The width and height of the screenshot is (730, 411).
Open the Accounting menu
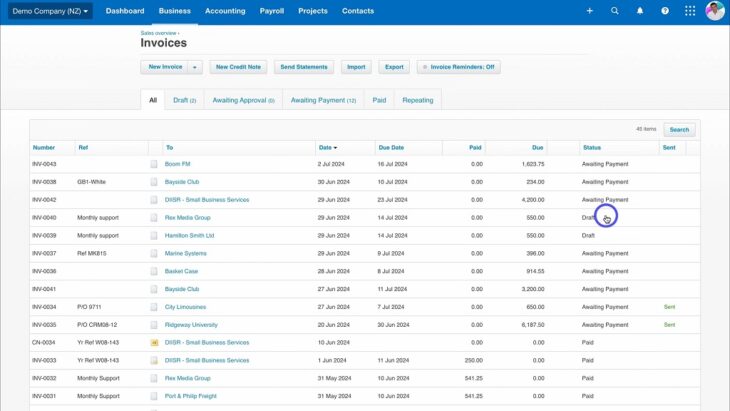click(x=225, y=11)
